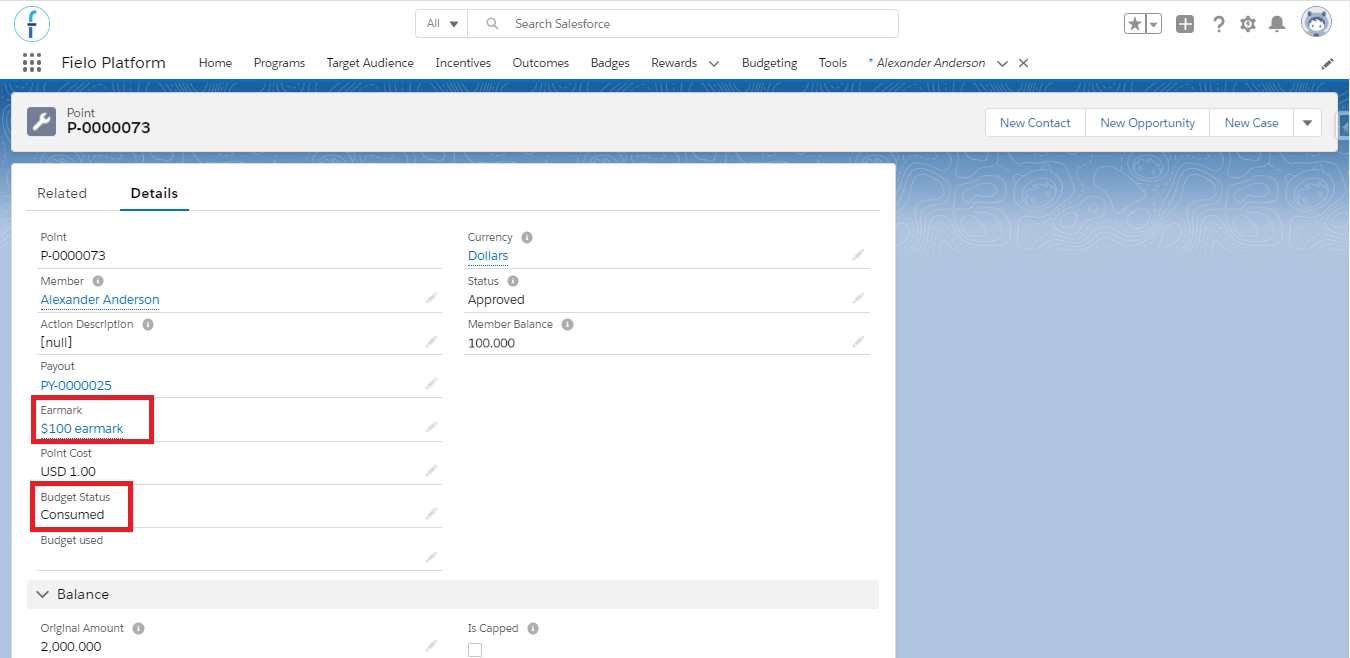Open the App Launcher grid icon

(32, 63)
